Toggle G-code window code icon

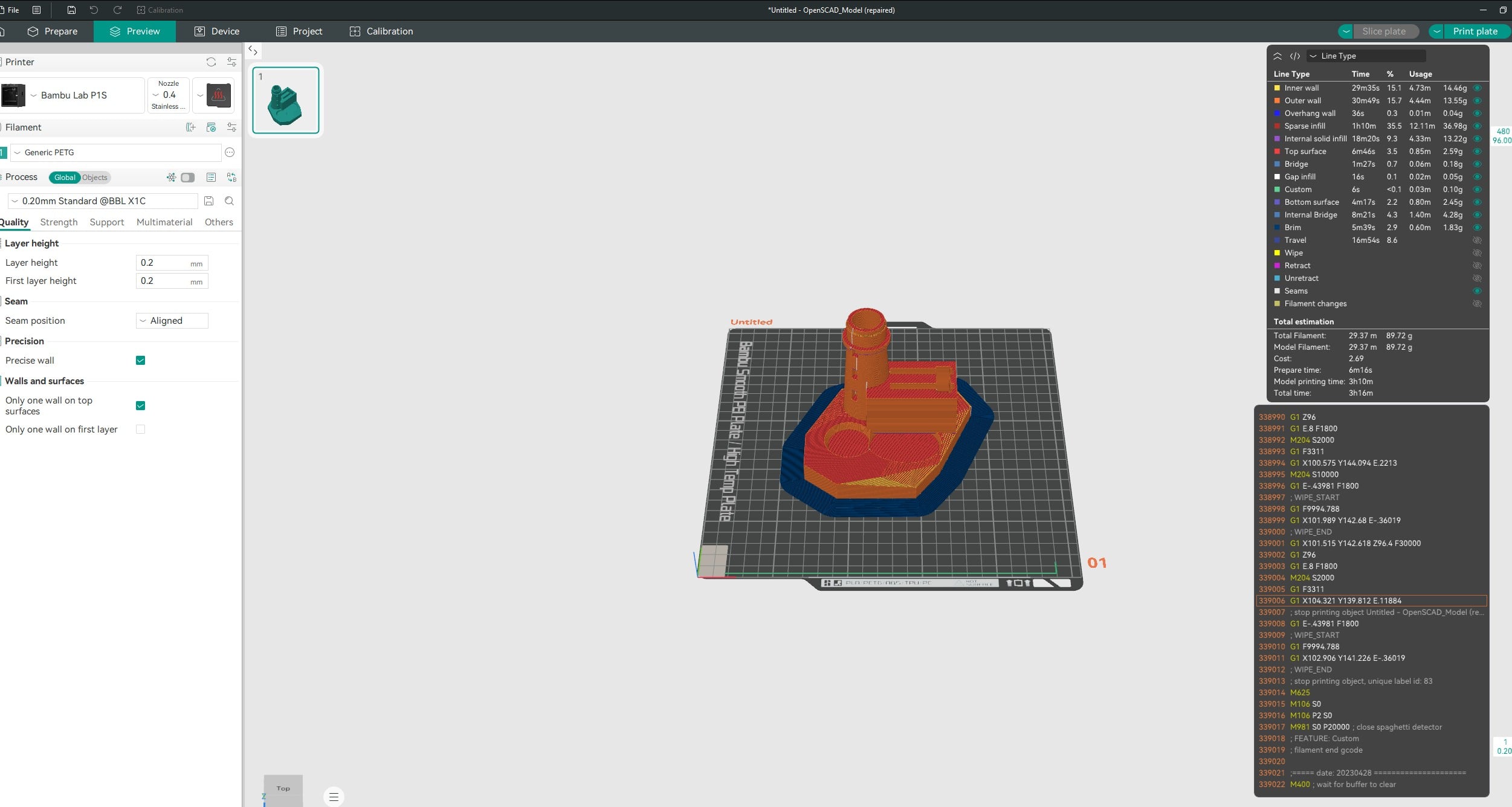(1295, 56)
